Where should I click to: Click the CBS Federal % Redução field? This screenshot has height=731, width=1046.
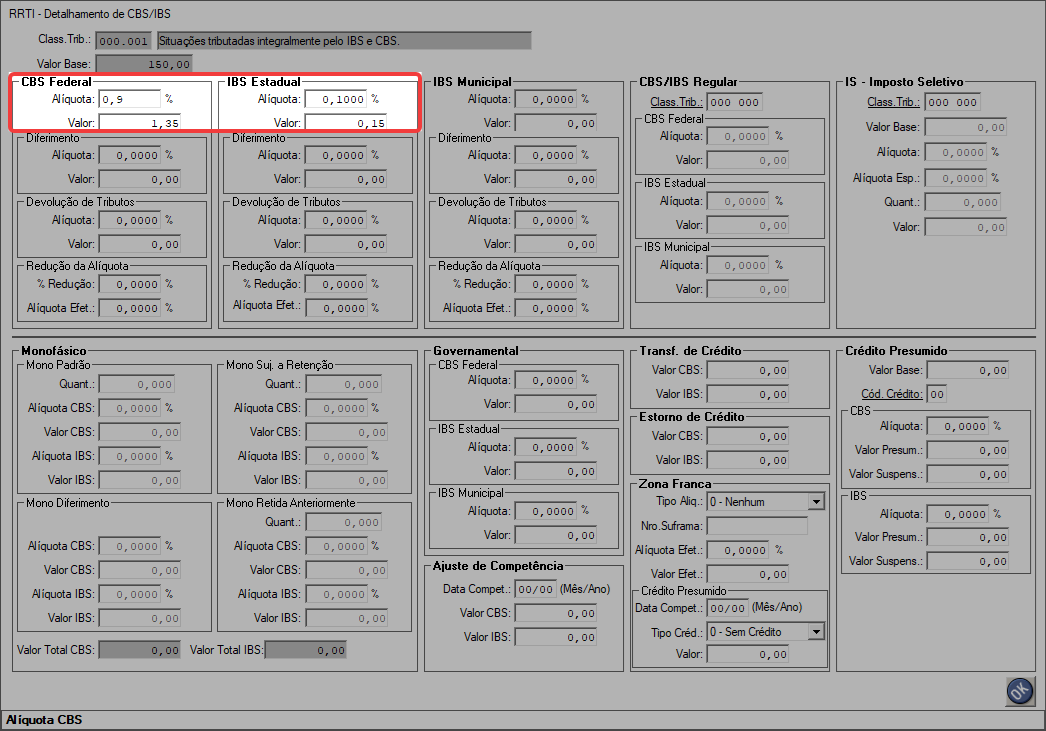[x=130, y=284]
